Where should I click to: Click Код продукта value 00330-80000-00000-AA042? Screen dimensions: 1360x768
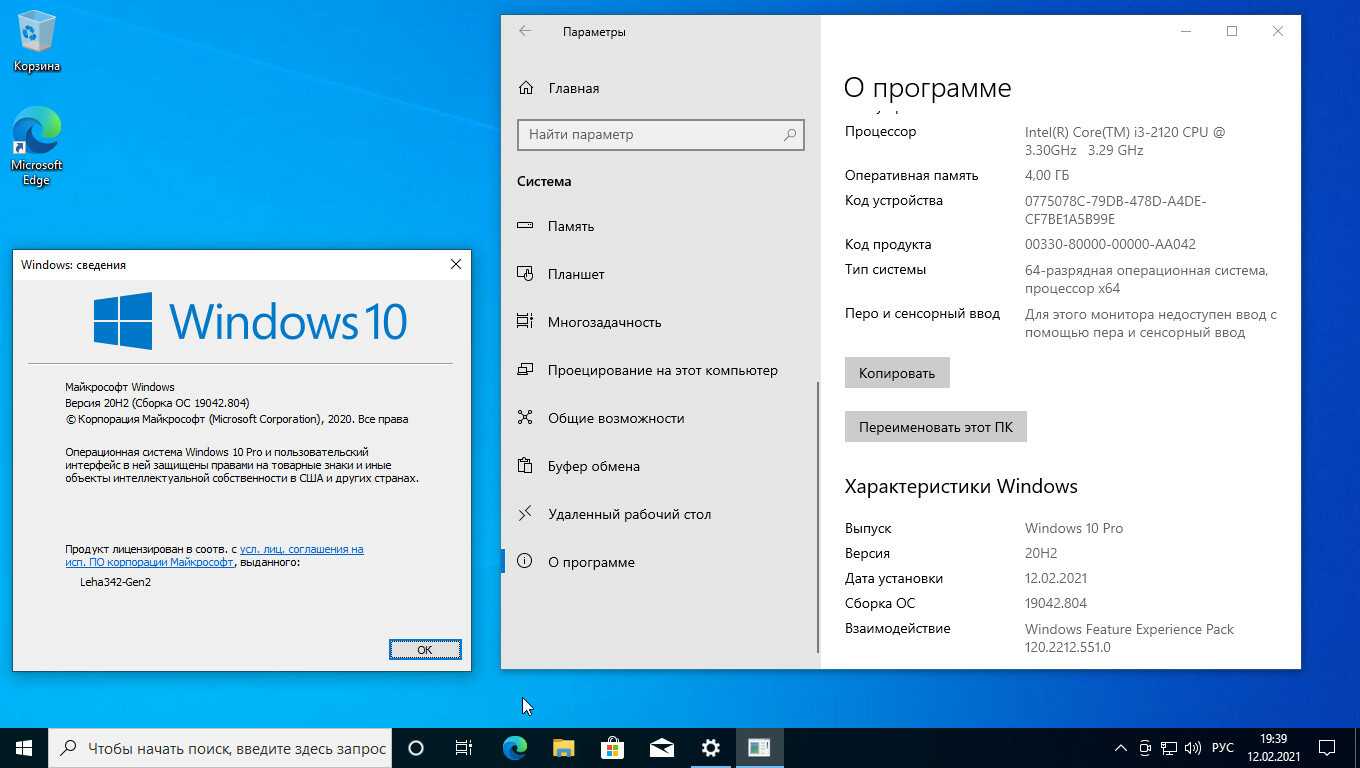(1110, 244)
